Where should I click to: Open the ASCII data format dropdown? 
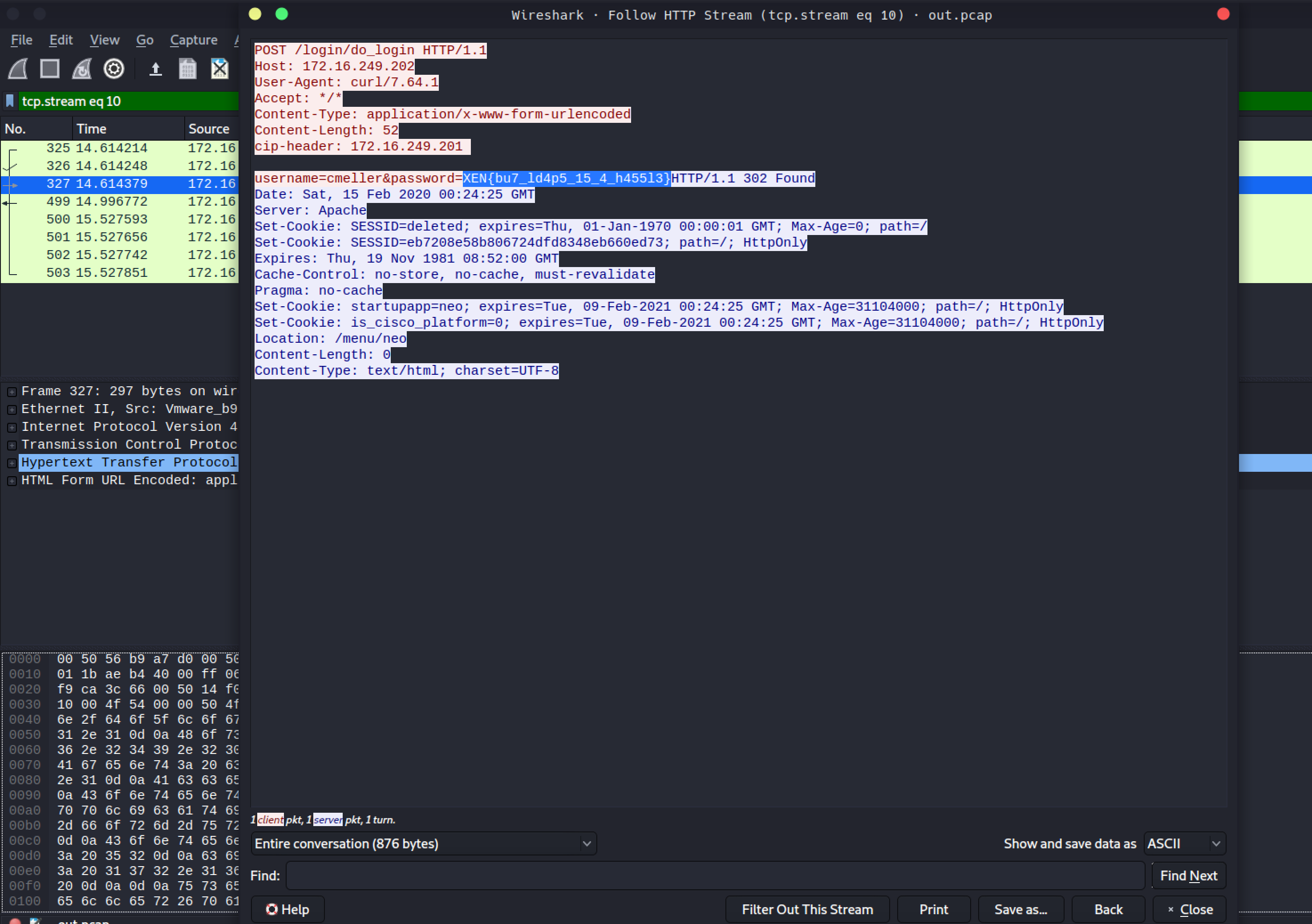pos(1185,843)
